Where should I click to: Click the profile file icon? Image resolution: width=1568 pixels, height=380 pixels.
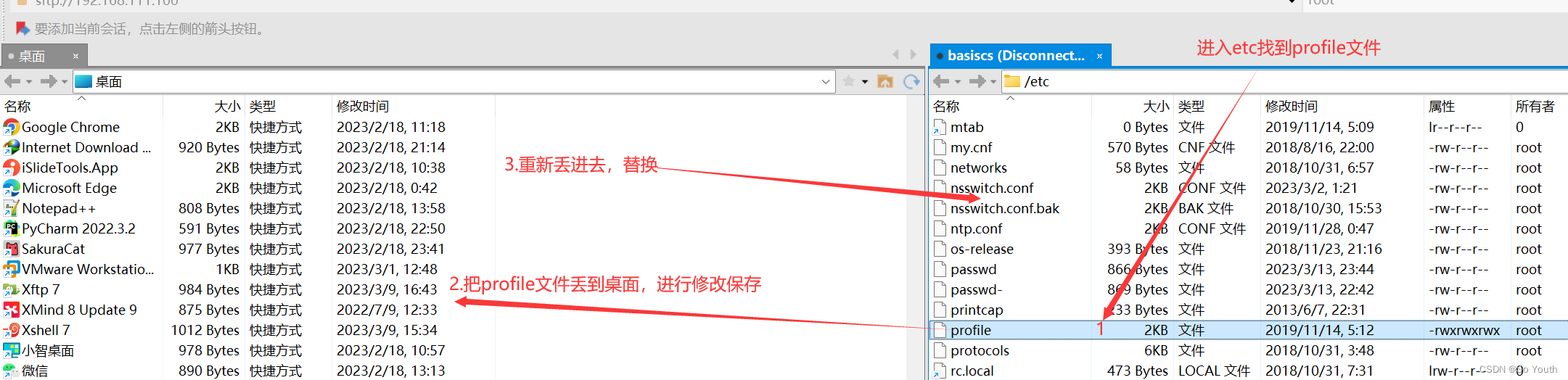click(x=940, y=330)
